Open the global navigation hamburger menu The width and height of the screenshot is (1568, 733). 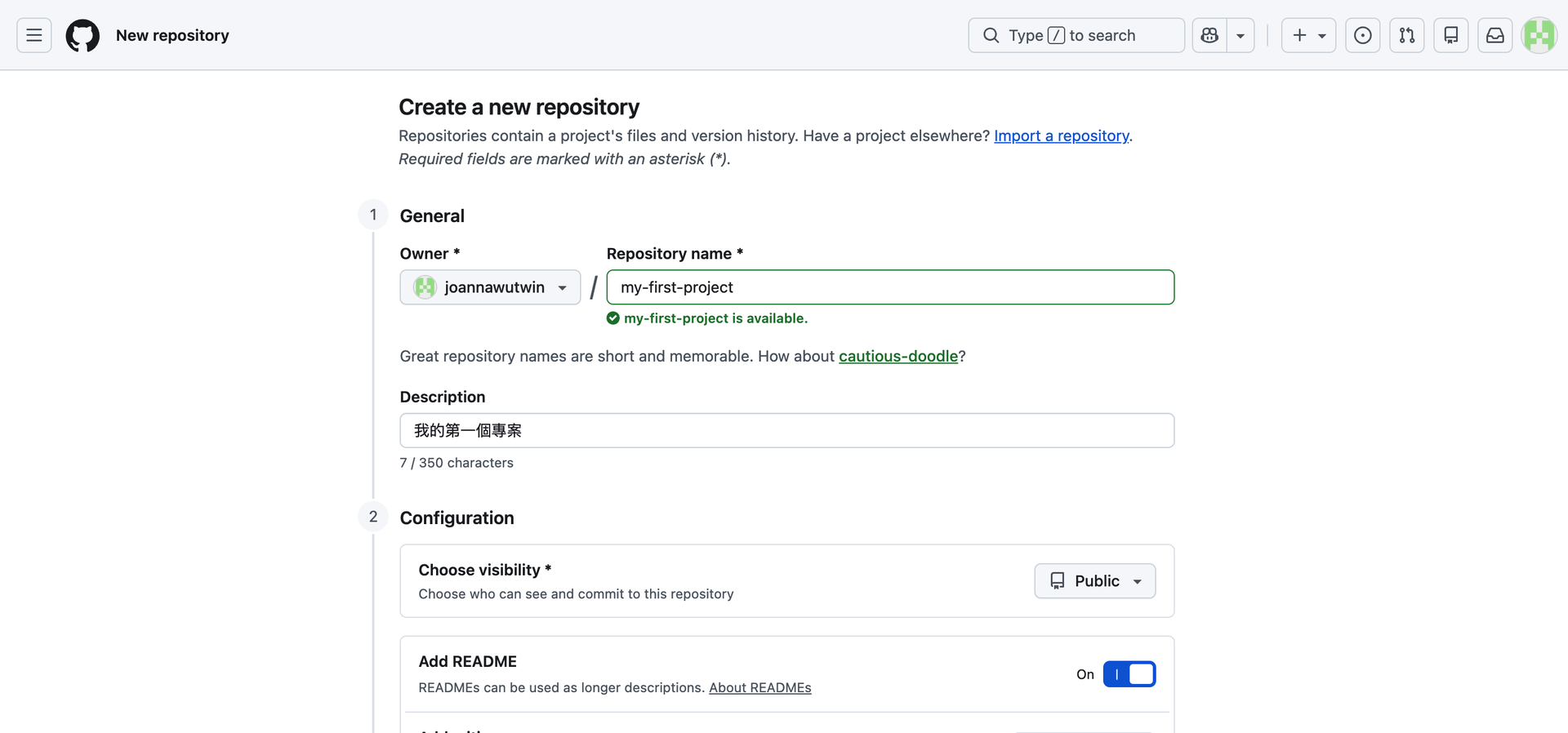point(34,35)
